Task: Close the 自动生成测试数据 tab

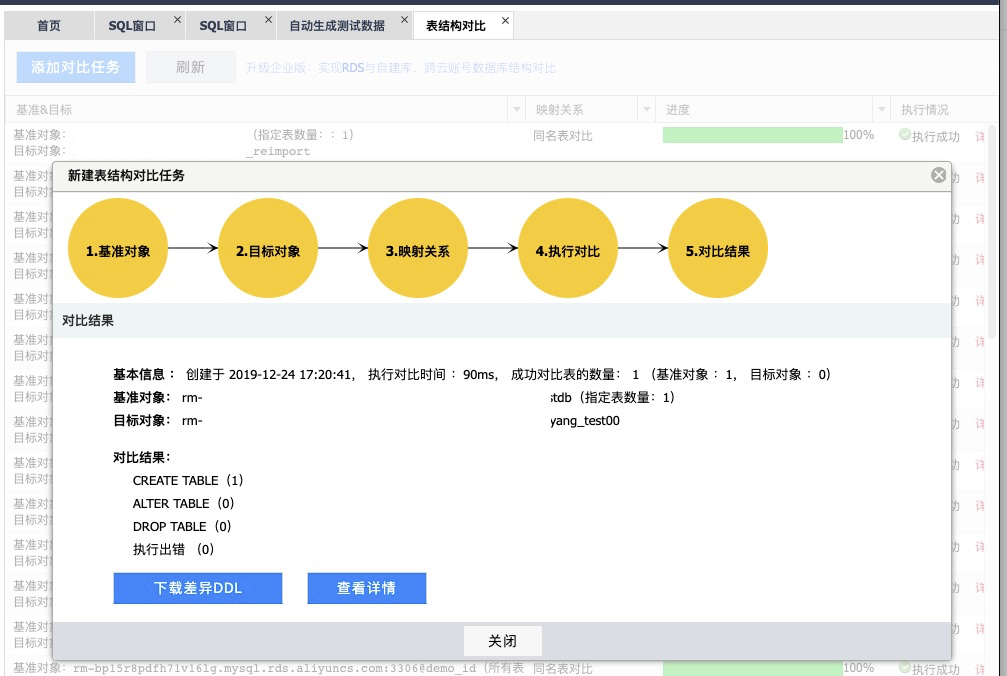Action: coord(404,20)
